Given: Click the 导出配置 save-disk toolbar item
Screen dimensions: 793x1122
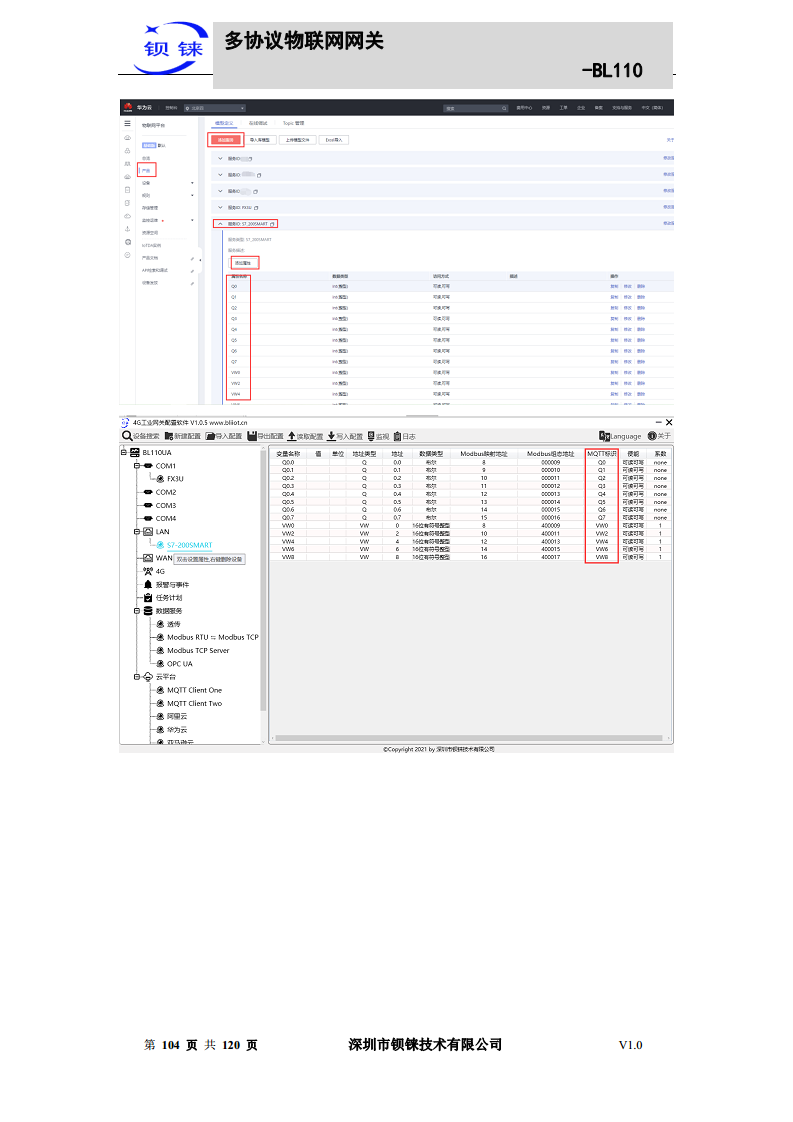Looking at the screenshot, I should (265, 436).
